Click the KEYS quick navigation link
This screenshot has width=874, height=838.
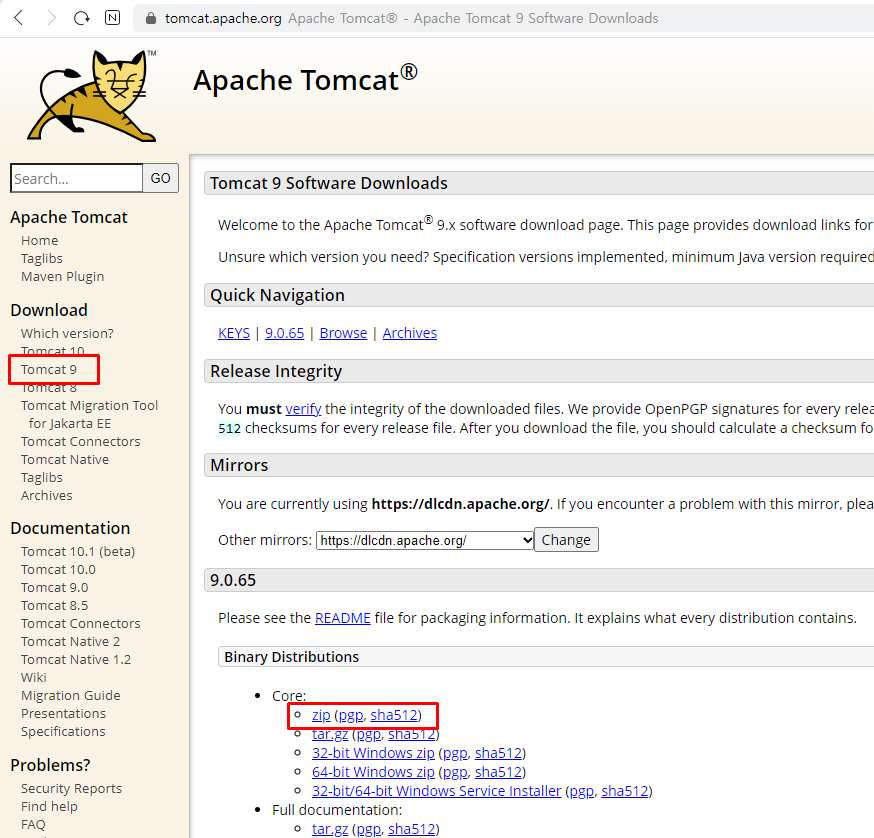(x=234, y=333)
